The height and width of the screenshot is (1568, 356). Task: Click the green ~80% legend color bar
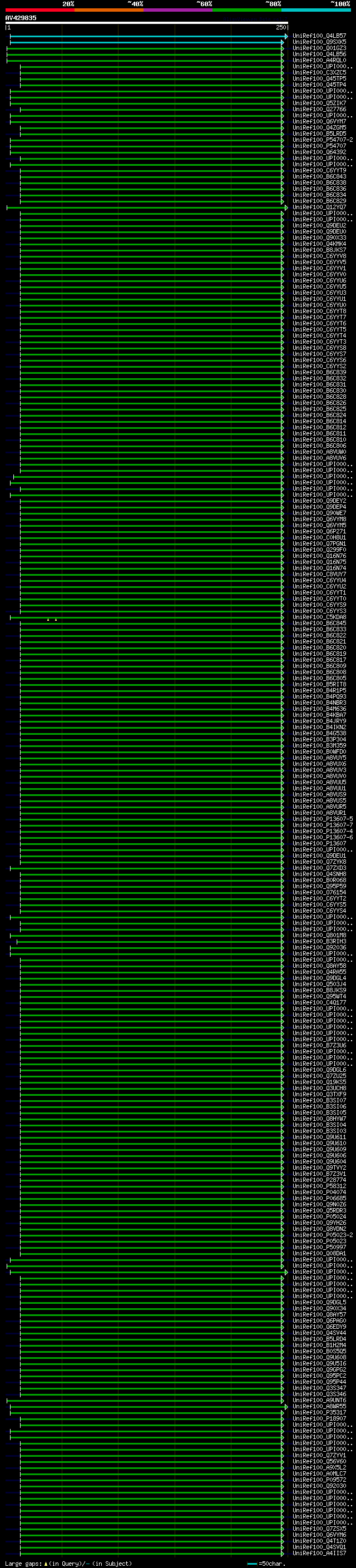click(247, 10)
